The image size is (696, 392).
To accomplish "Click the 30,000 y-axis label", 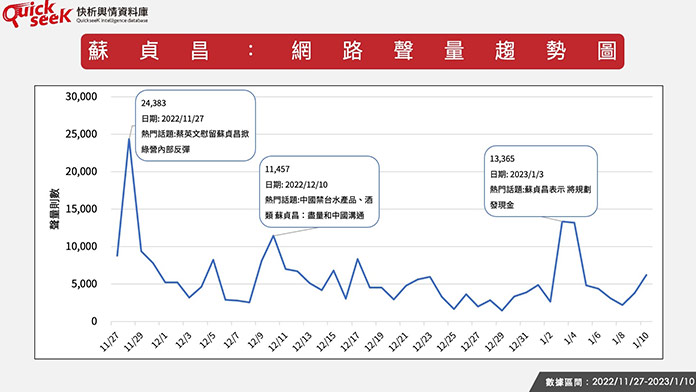I will (x=81, y=96).
